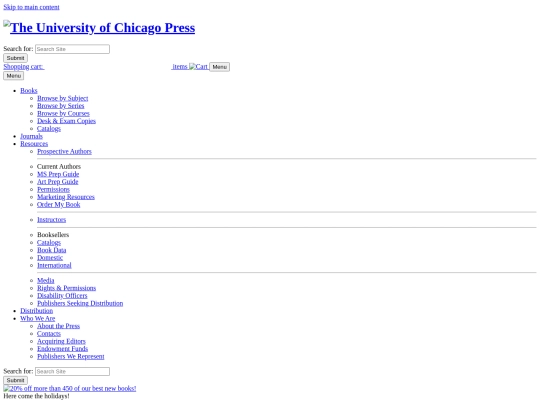Open the Book Data link
Viewport: 540px width, 405px height.
[52, 250]
